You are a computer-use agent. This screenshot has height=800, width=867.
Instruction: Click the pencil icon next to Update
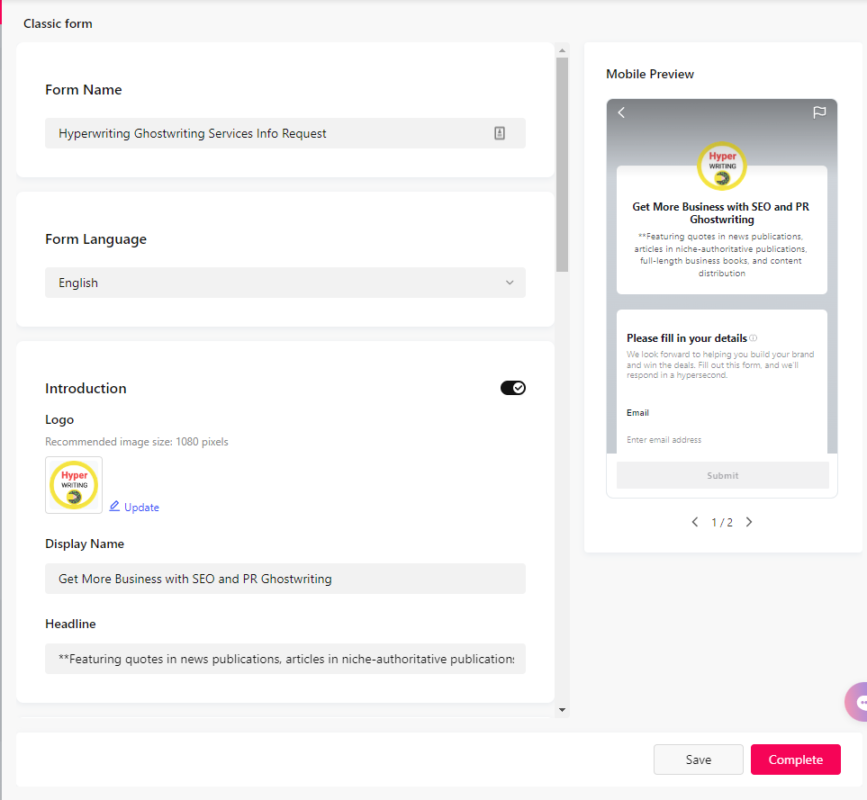(x=114, y=506)
